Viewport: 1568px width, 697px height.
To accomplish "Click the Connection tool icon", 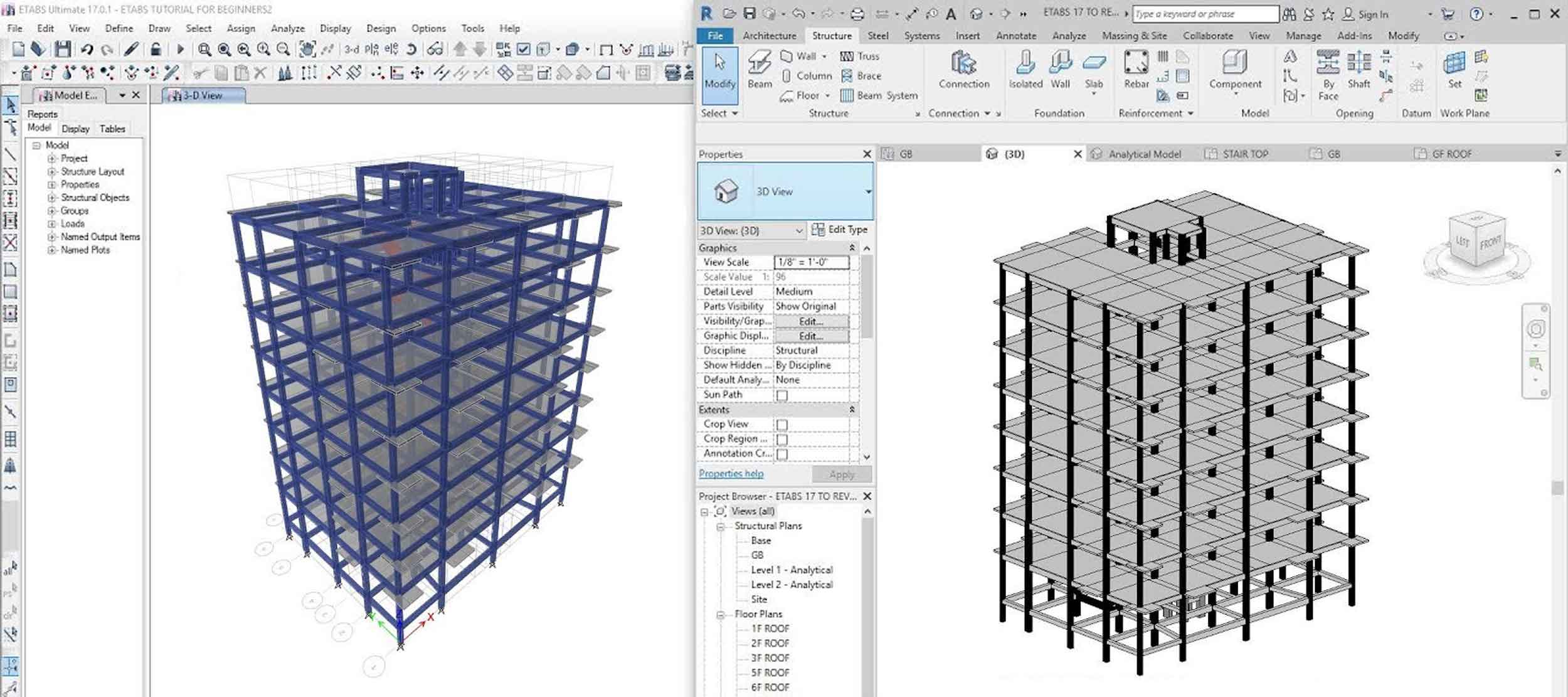I will [963, 69].
